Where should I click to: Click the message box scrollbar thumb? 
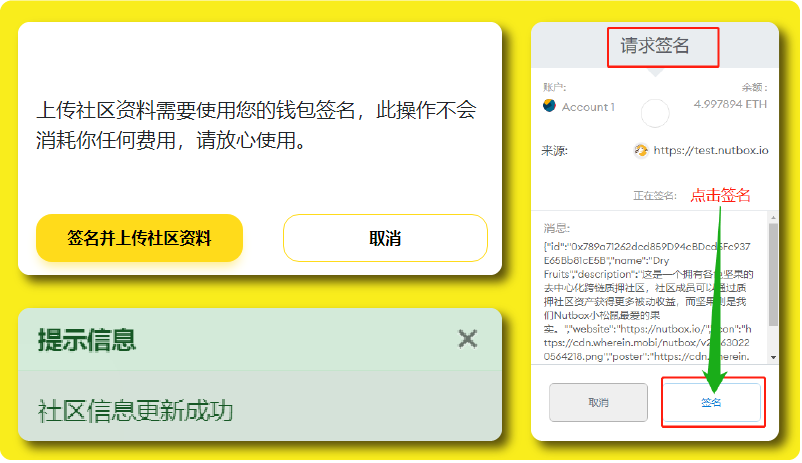773,275
